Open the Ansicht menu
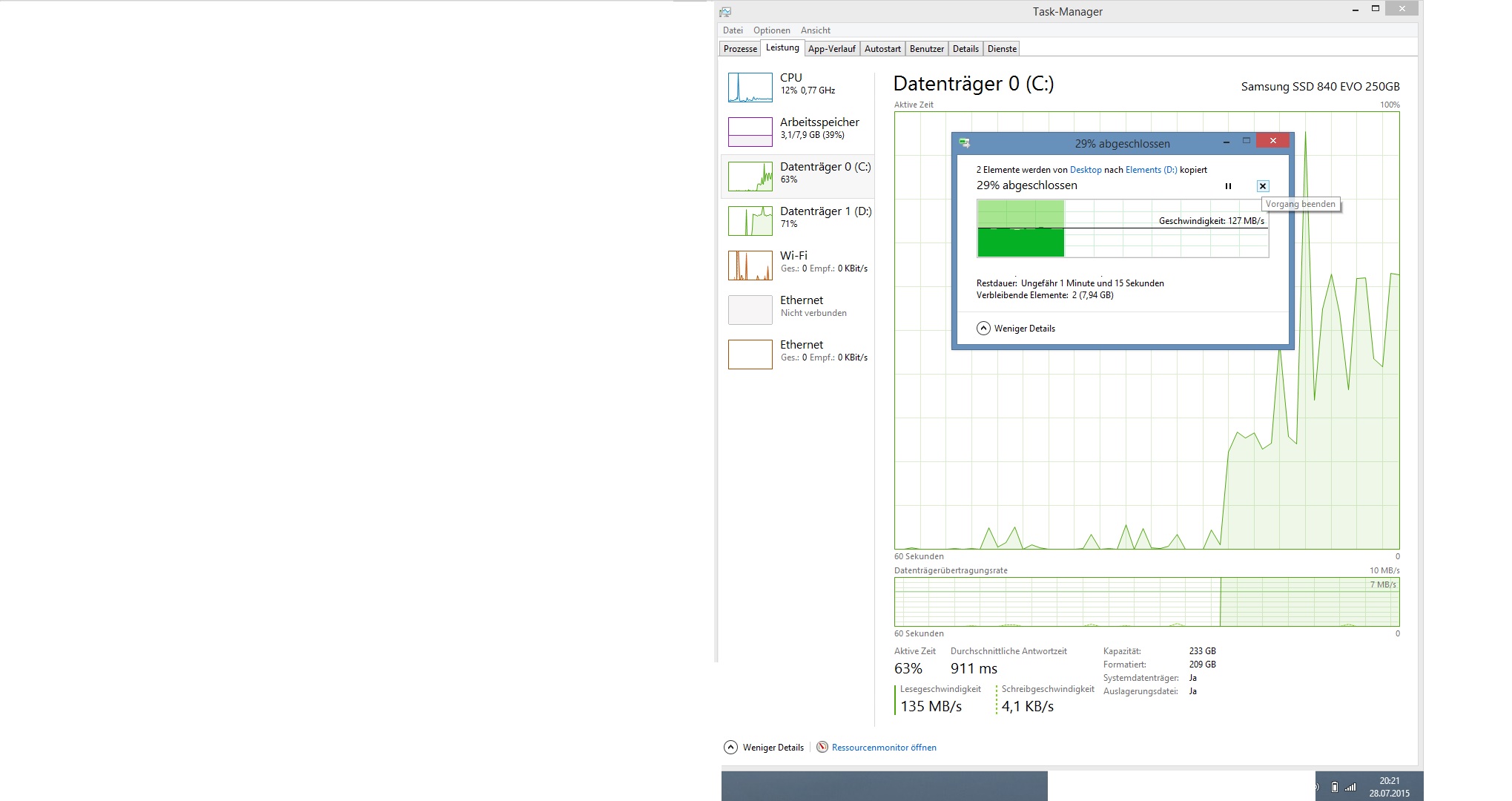 coord(815,30)
